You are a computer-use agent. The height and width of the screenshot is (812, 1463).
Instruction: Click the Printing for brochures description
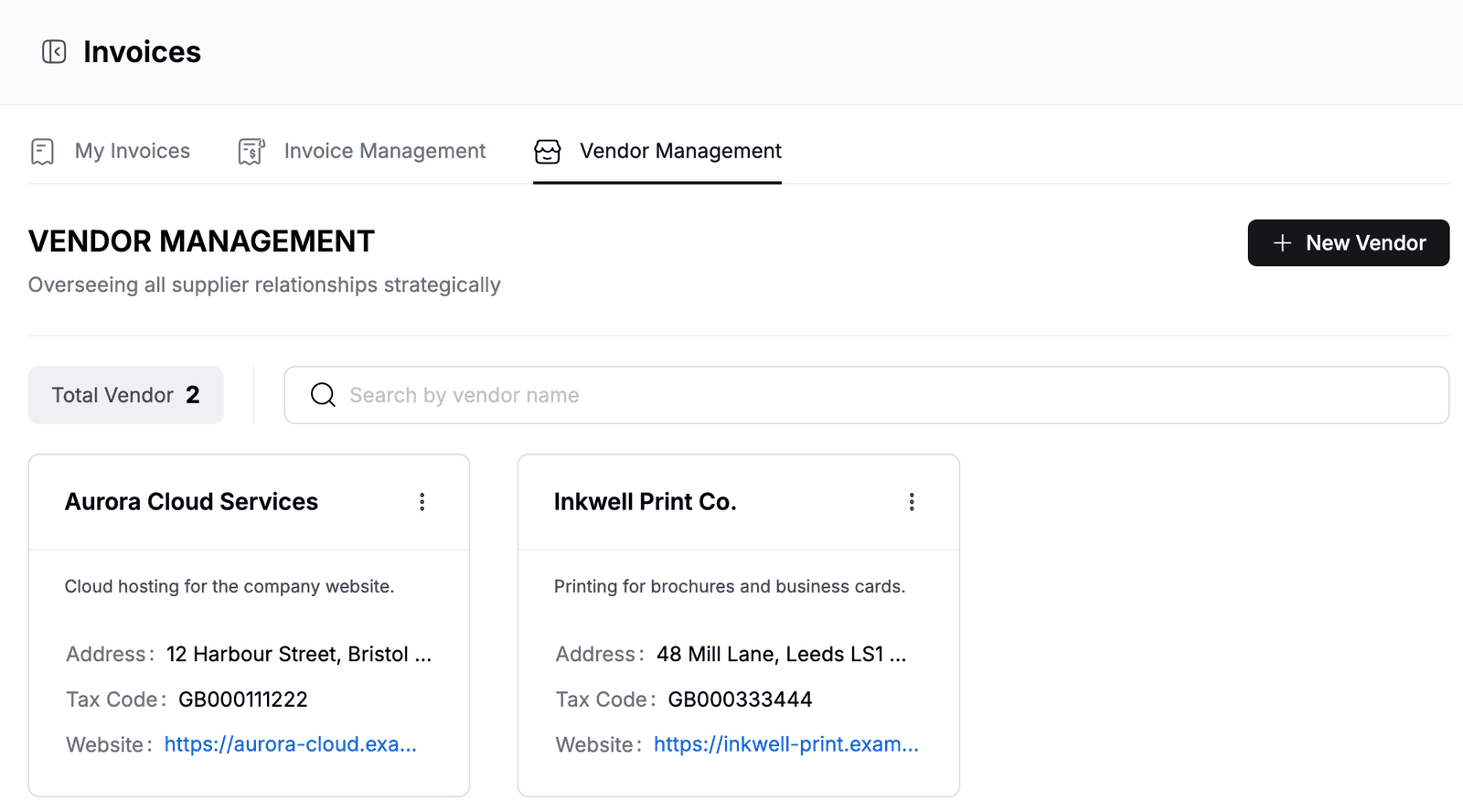(730, 586)
